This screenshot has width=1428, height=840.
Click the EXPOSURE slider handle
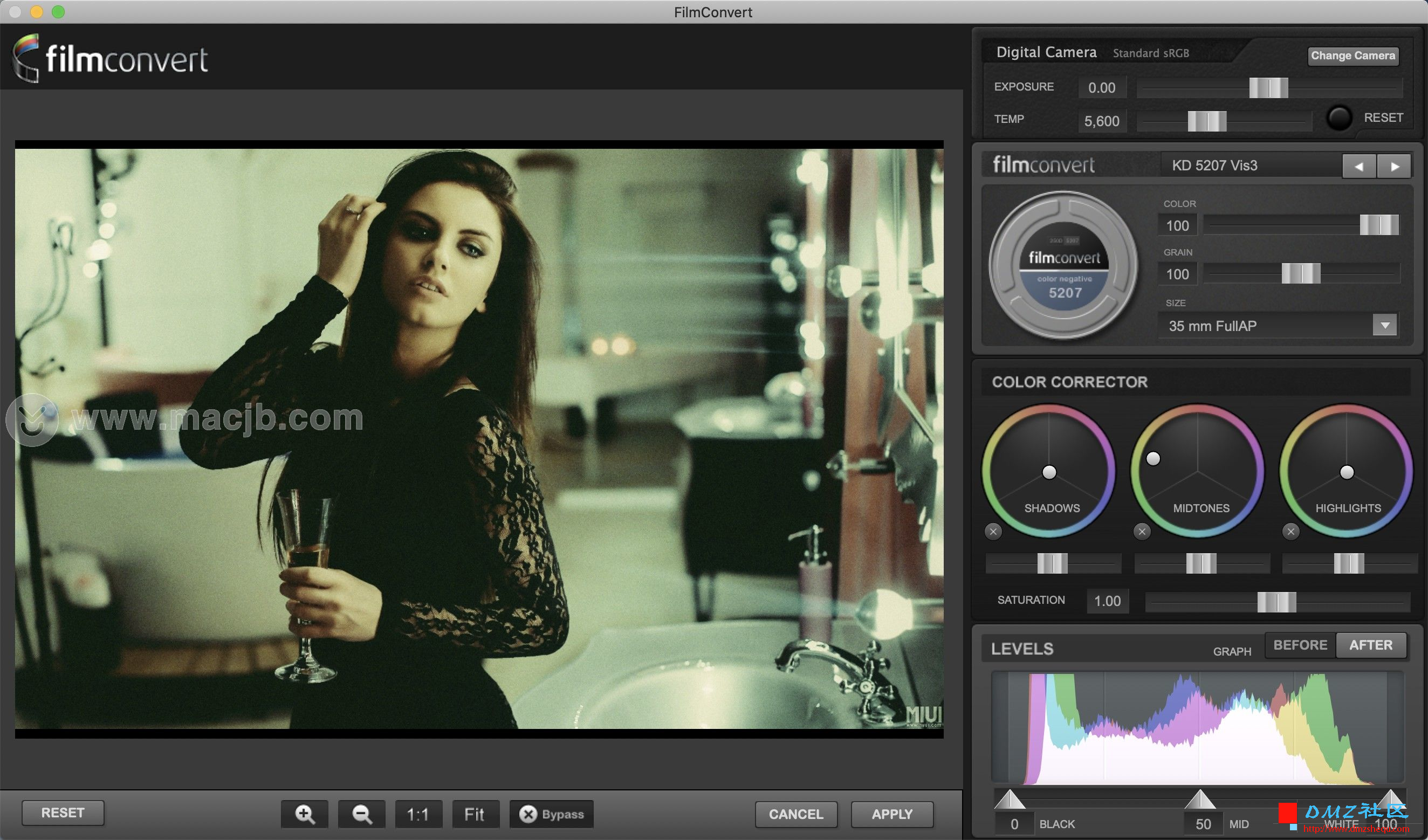[x=1268, y=88]
